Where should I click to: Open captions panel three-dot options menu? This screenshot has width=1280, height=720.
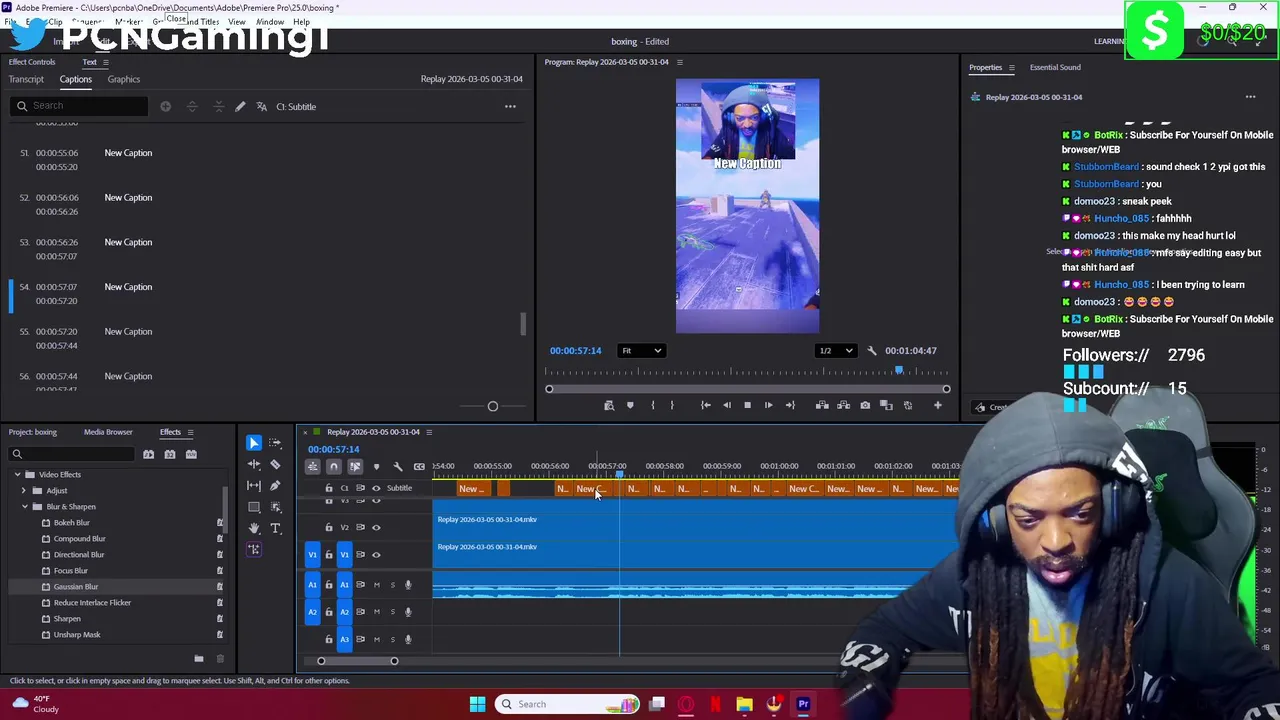click(510, 106)
